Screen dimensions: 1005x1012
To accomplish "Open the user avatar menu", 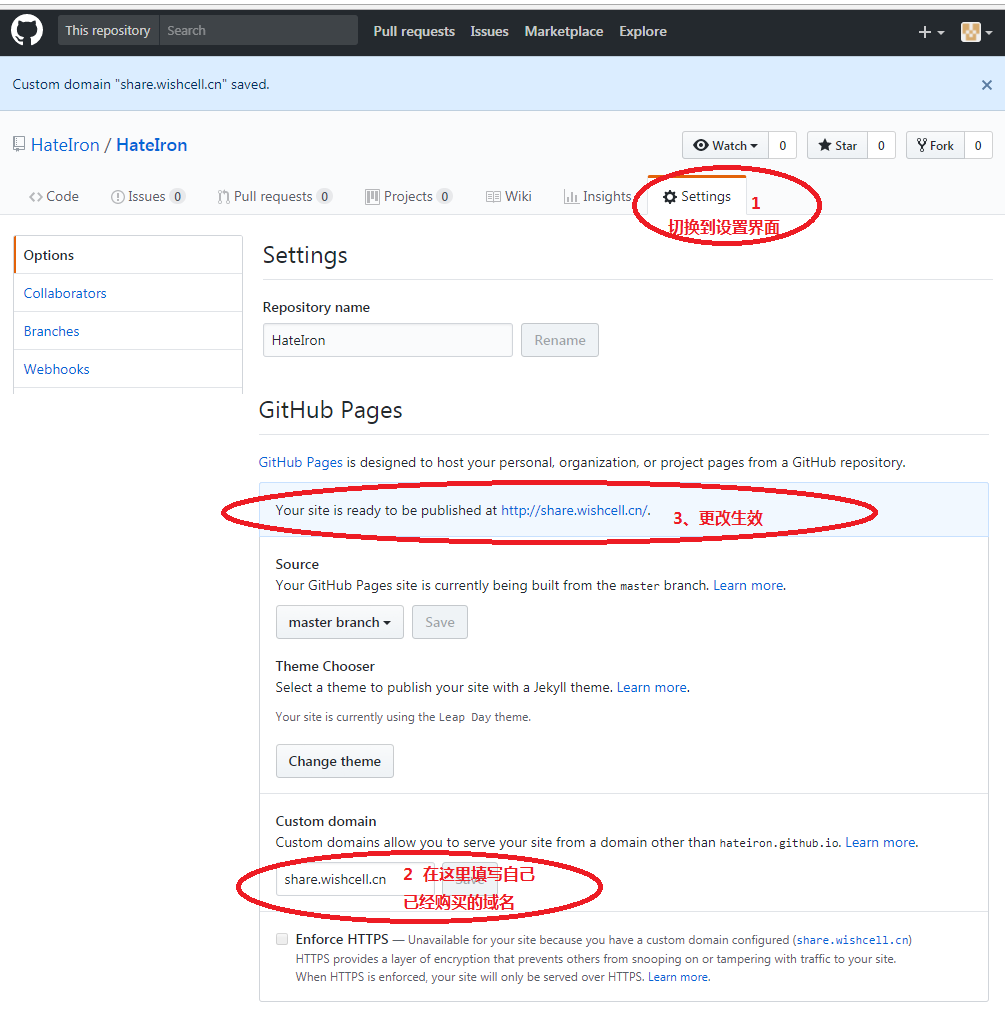I will click(x=975, y=32).
